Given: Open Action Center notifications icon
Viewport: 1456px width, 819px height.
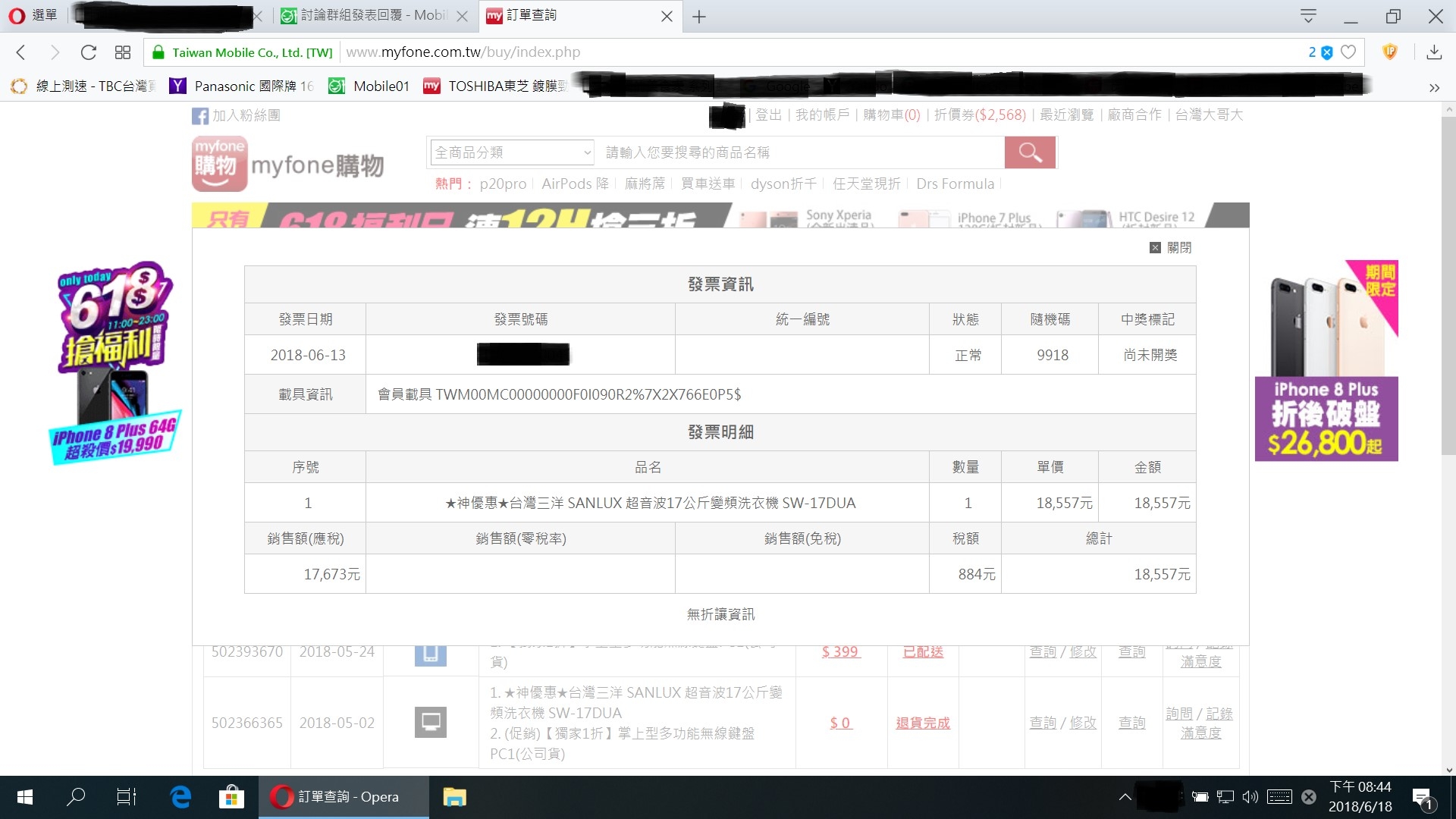Looking at the screenshot, I should point(1423,798).
